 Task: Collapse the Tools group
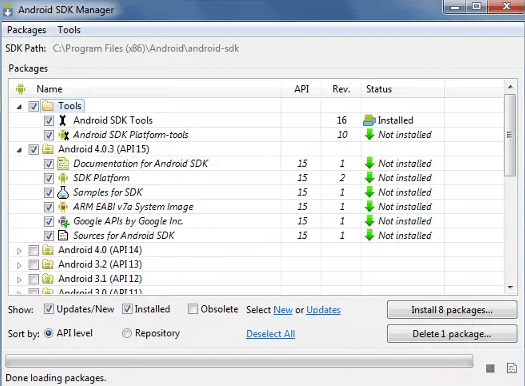[19, 107]
